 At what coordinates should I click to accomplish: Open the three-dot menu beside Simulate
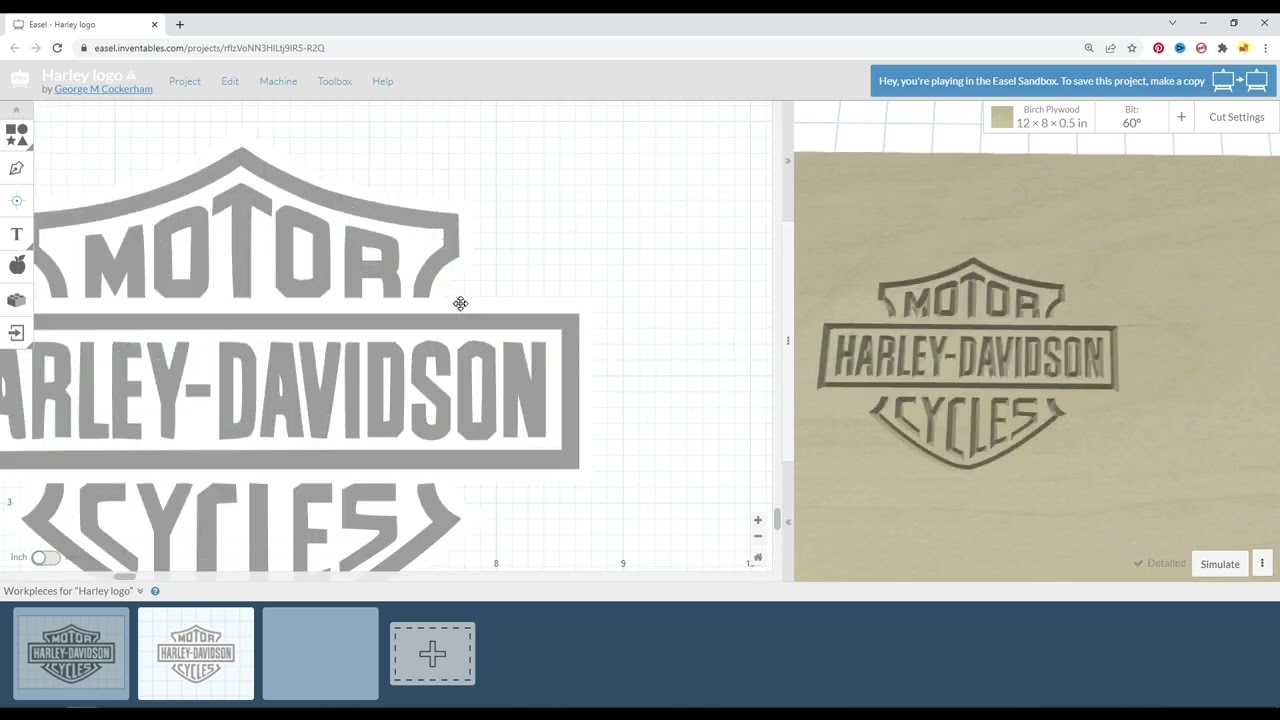pos(1262,564)
